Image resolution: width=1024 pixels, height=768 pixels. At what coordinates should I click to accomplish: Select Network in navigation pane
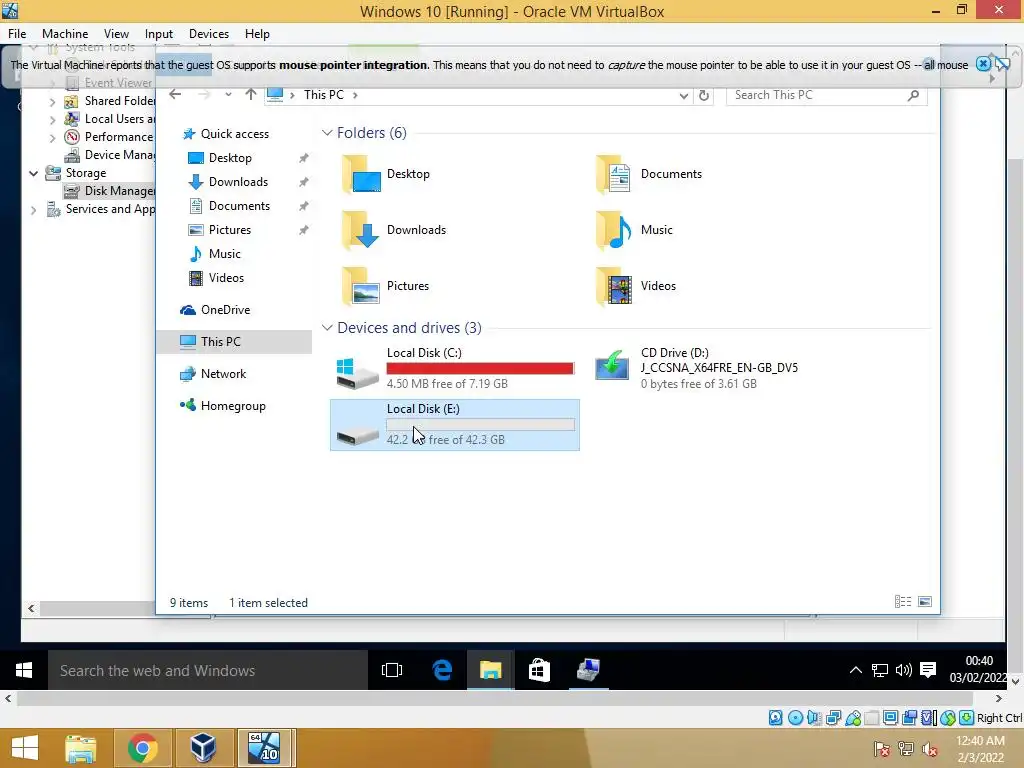click(x=223, y=374)
